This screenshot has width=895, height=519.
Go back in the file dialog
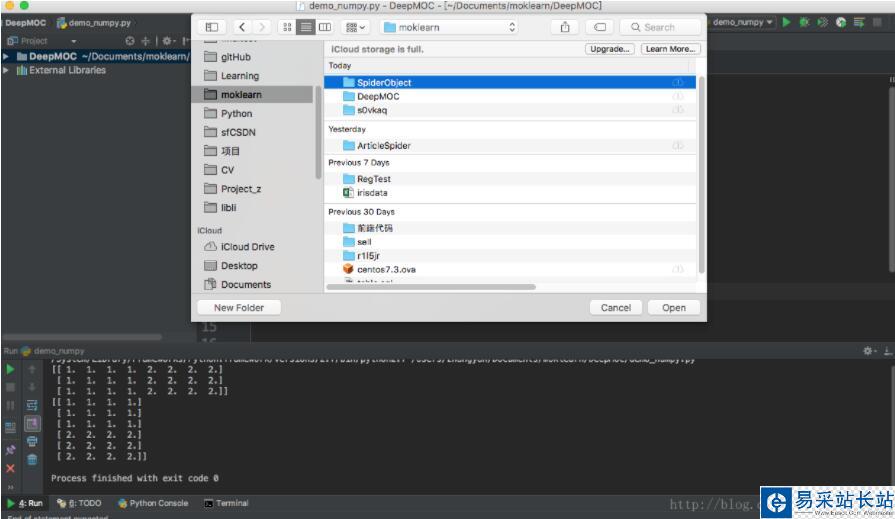(242, 27)
